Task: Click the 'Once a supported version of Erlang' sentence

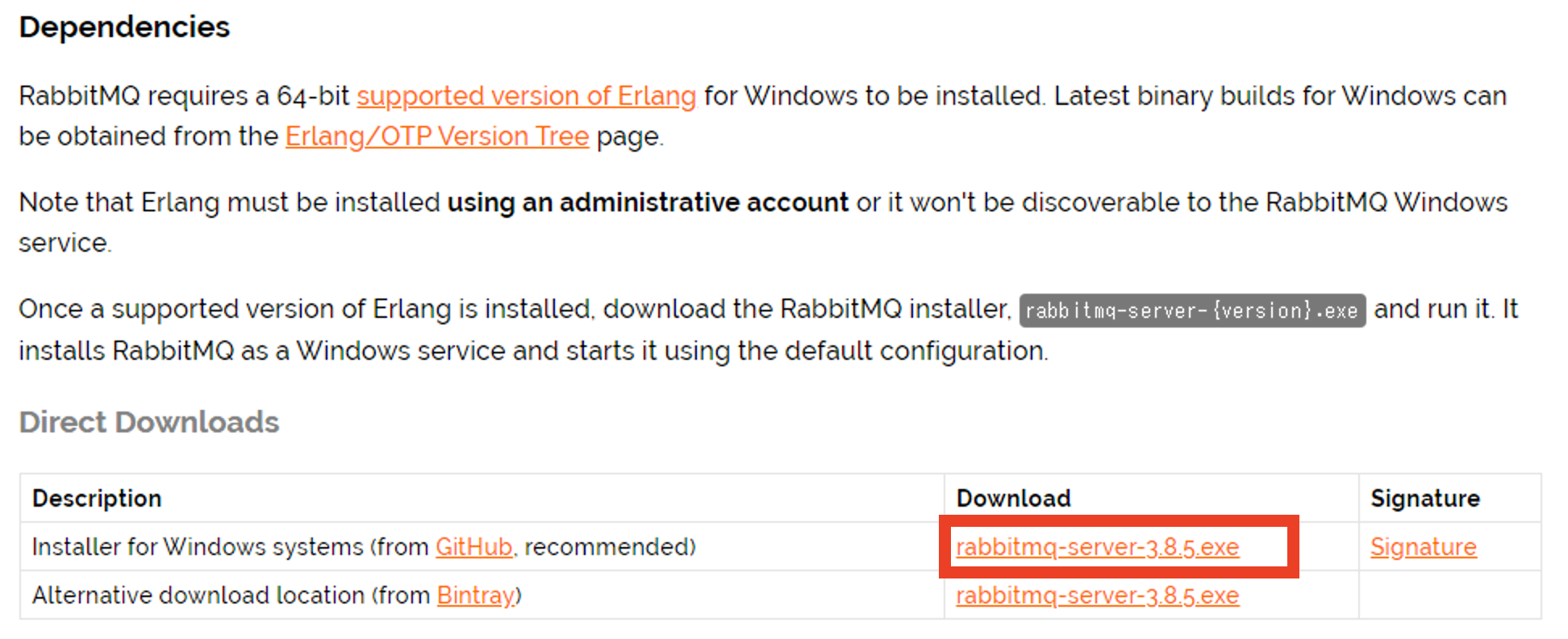Action: (x=768, y=330)
